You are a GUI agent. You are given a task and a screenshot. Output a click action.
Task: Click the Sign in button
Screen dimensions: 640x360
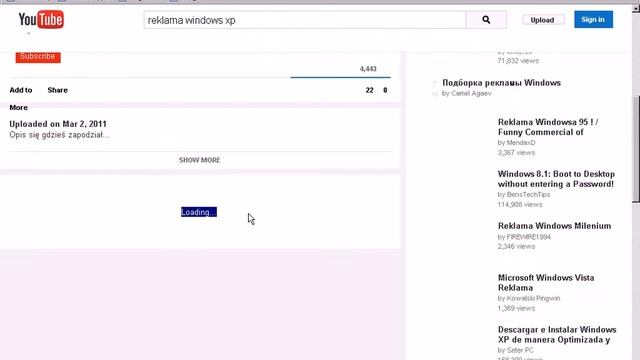point(593,20)
